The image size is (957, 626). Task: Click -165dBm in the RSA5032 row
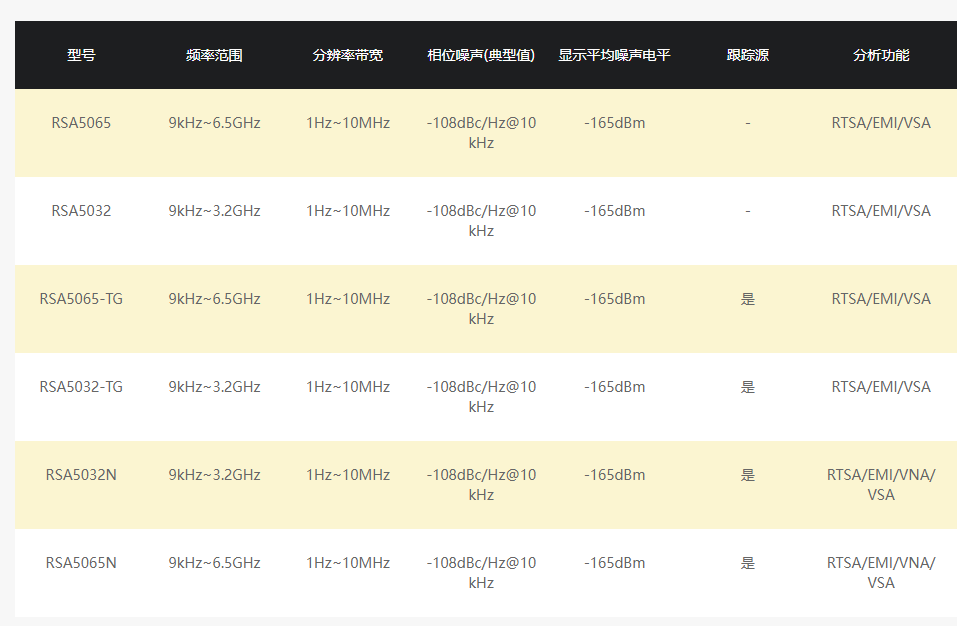pyautogui.click(x=615, y=210)
